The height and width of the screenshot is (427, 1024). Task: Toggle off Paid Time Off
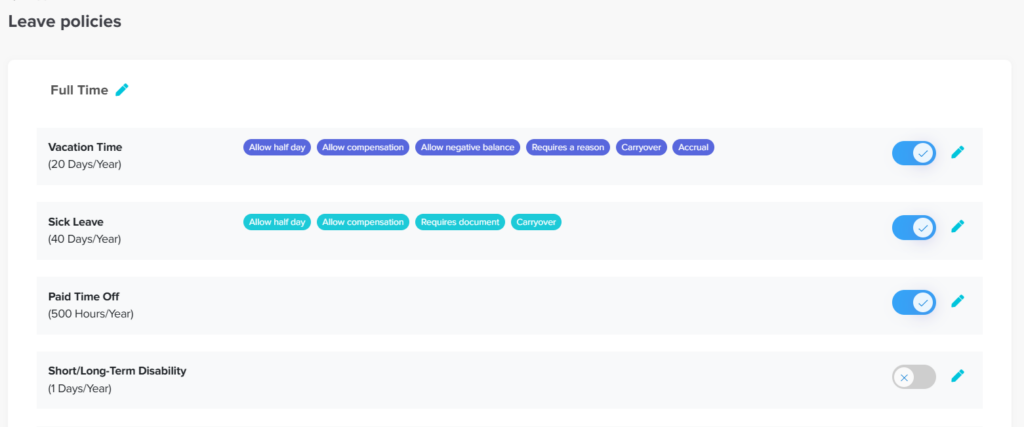click(913, 302)
